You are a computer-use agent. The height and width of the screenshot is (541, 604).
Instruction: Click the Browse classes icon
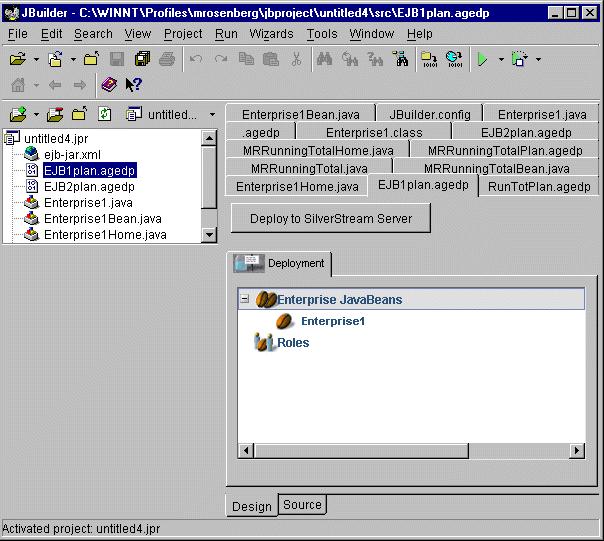pyautogui.click(x=400, y=59)
